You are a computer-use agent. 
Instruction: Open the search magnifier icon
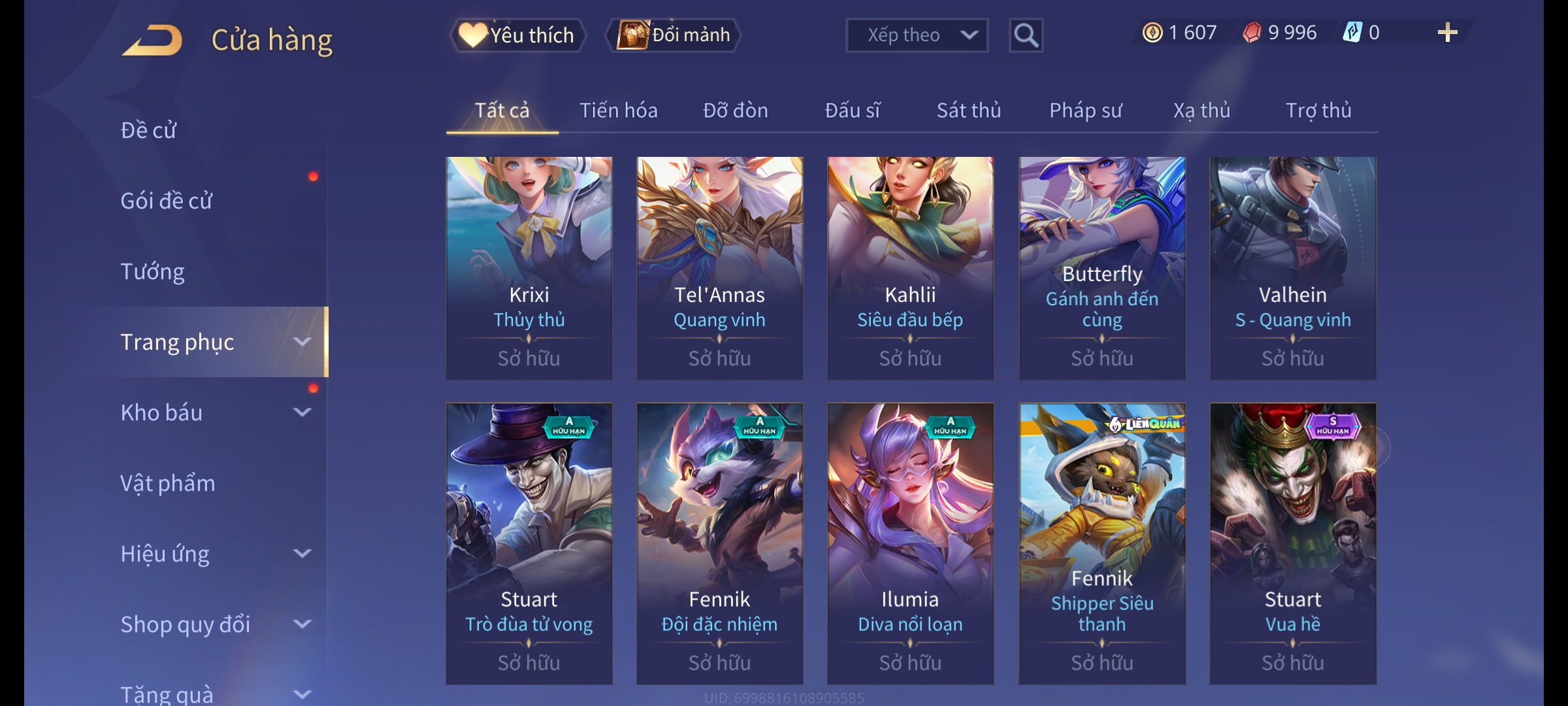click(x=1026, y=35)
